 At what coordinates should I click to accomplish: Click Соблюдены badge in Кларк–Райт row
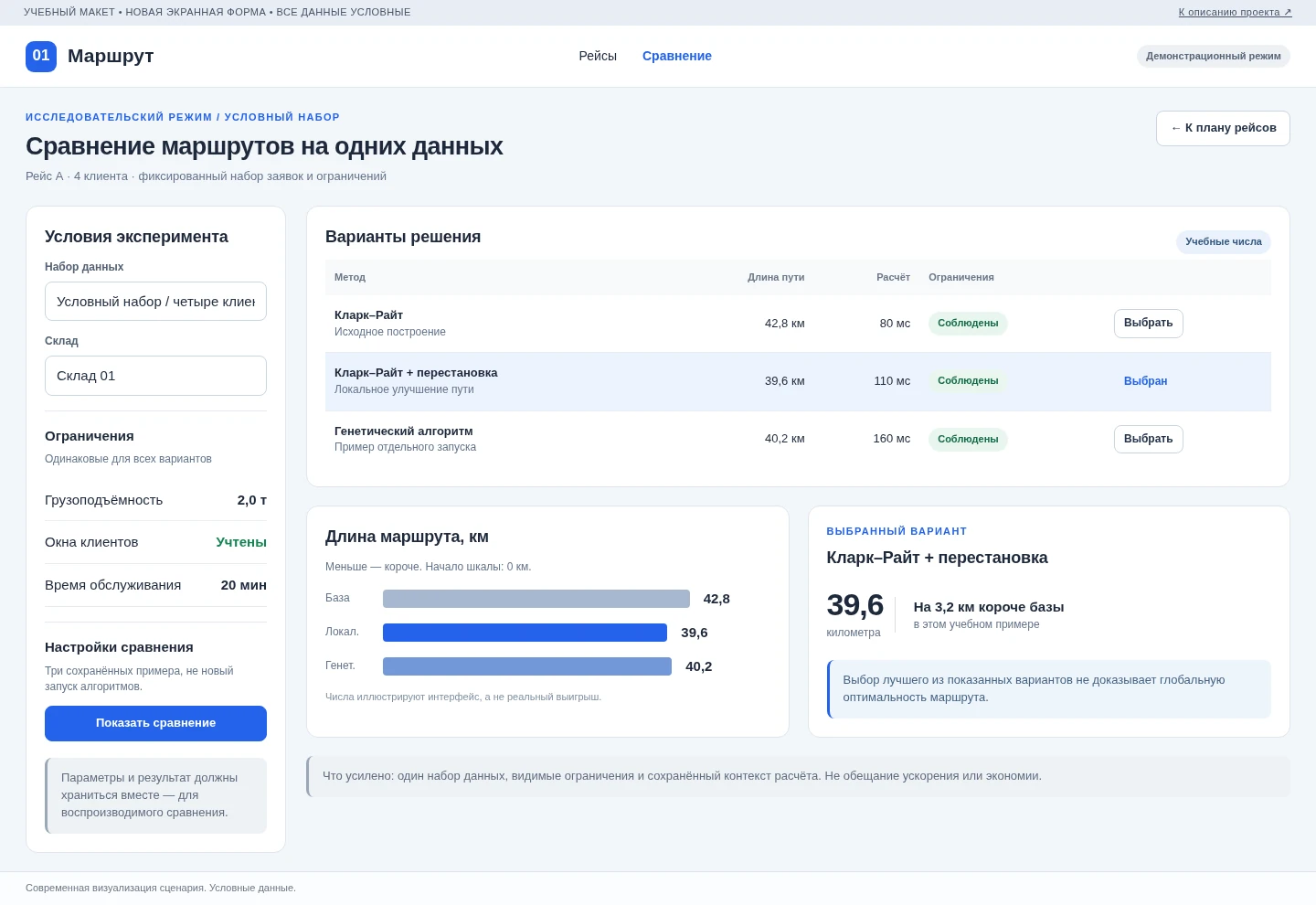pyautogui.click(x=968, y=324)
